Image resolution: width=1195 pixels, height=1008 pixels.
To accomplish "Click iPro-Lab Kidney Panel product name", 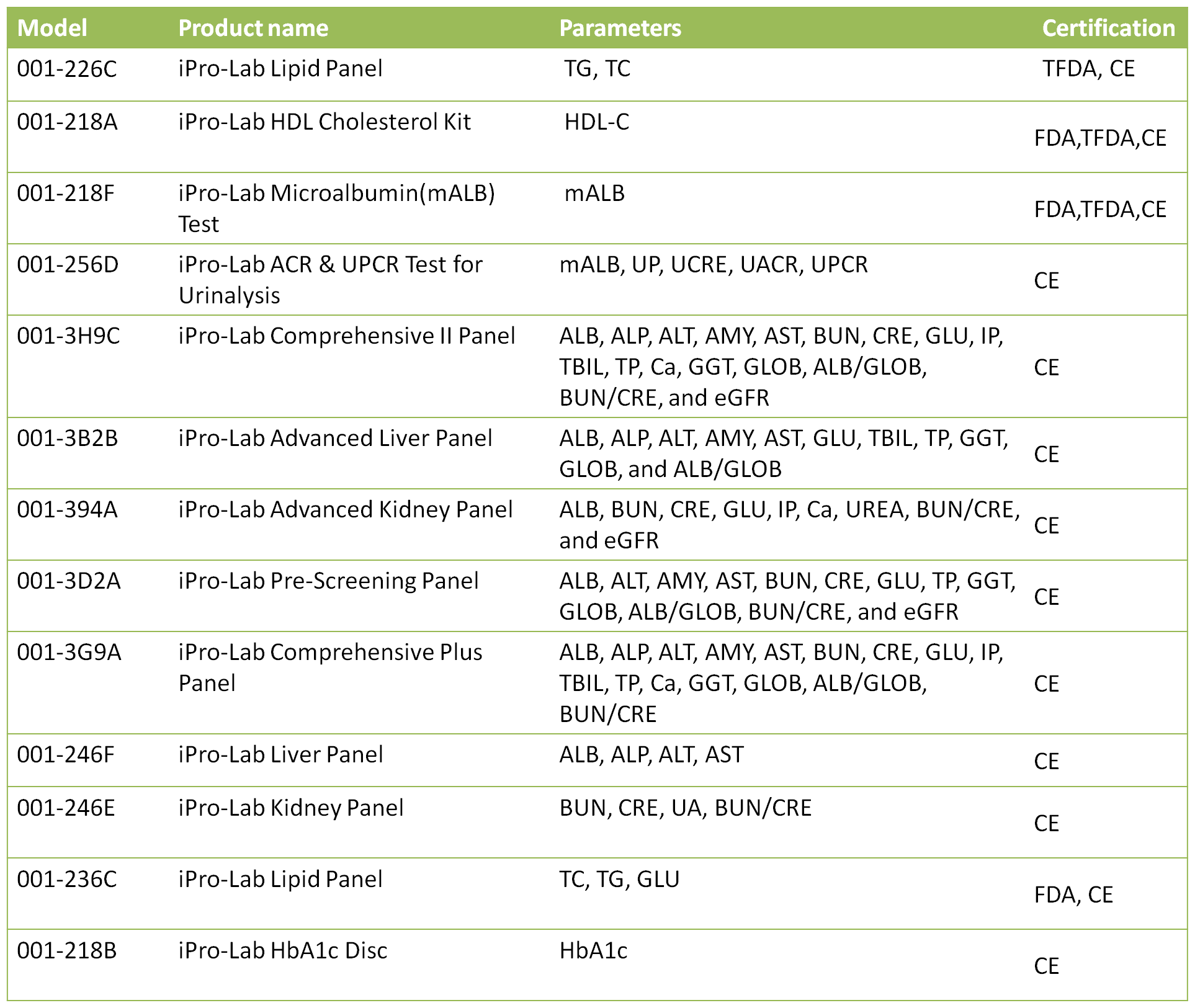I will click(291, 808).
